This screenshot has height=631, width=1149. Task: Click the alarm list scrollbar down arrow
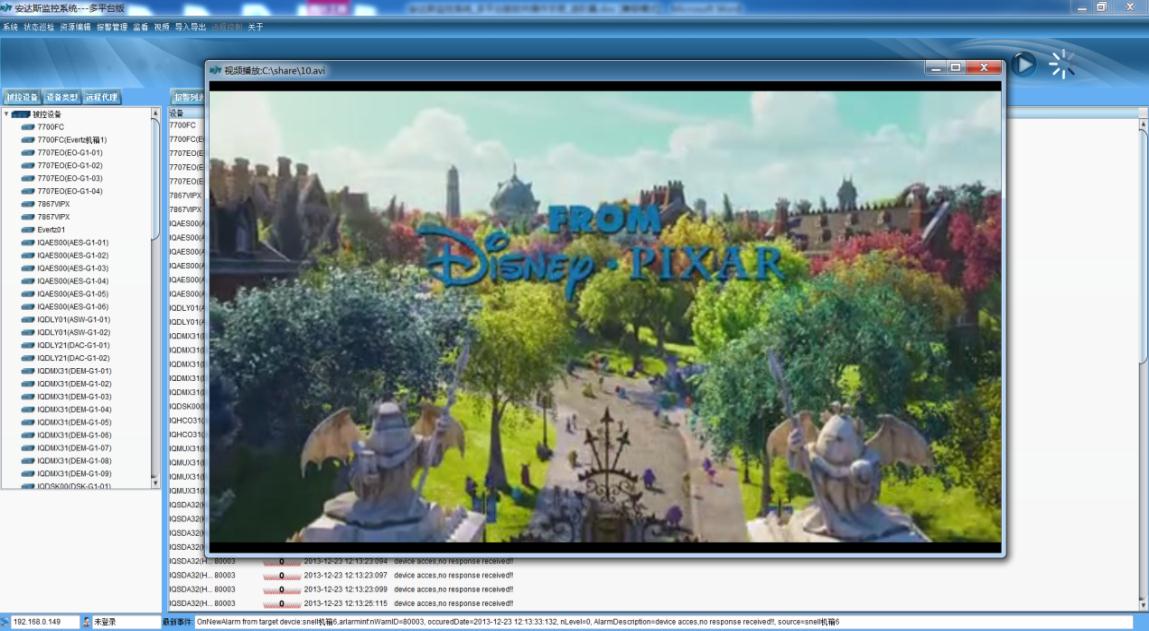pos(1143,605)
